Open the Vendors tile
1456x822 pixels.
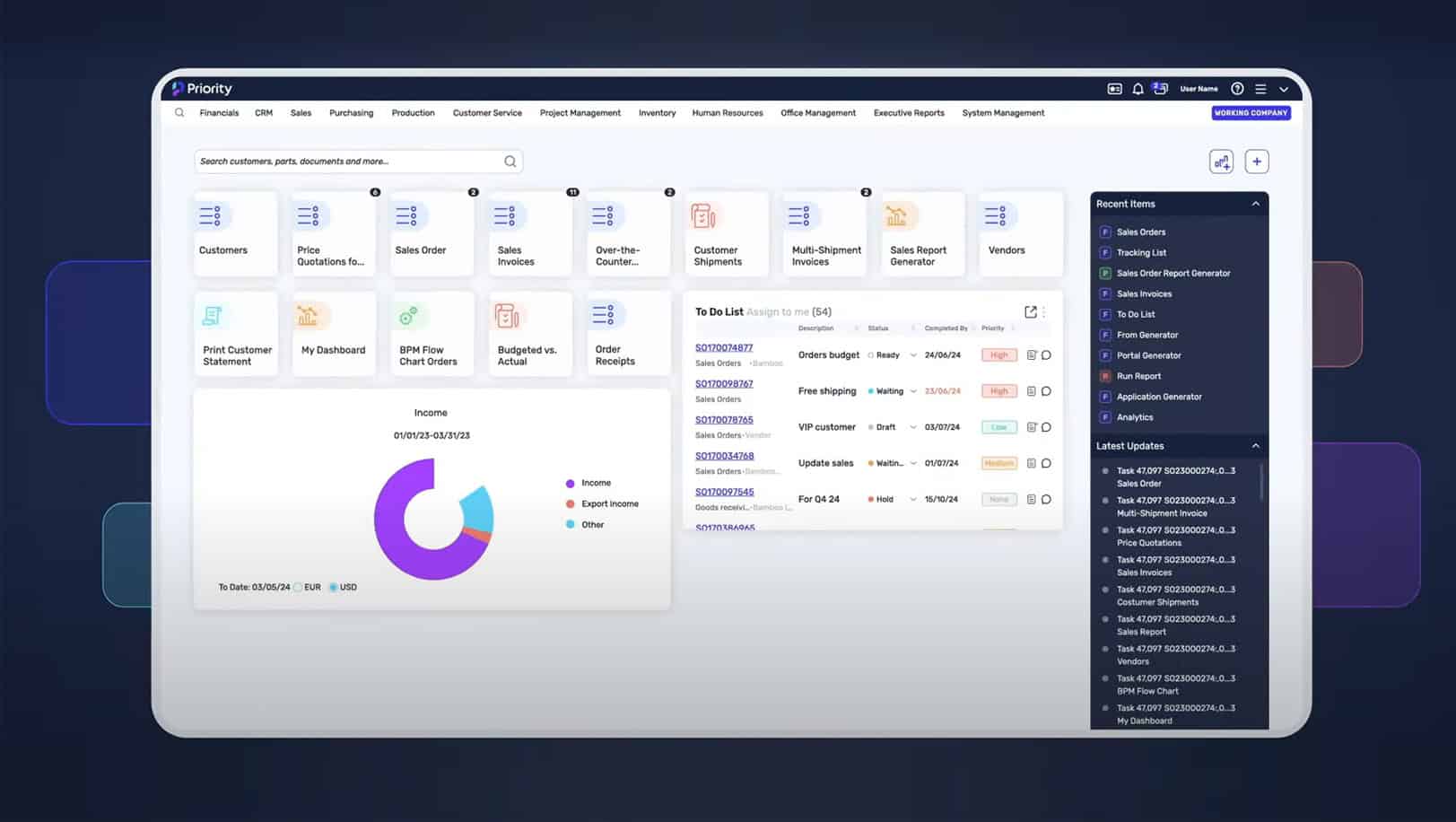click(1021, 233)
